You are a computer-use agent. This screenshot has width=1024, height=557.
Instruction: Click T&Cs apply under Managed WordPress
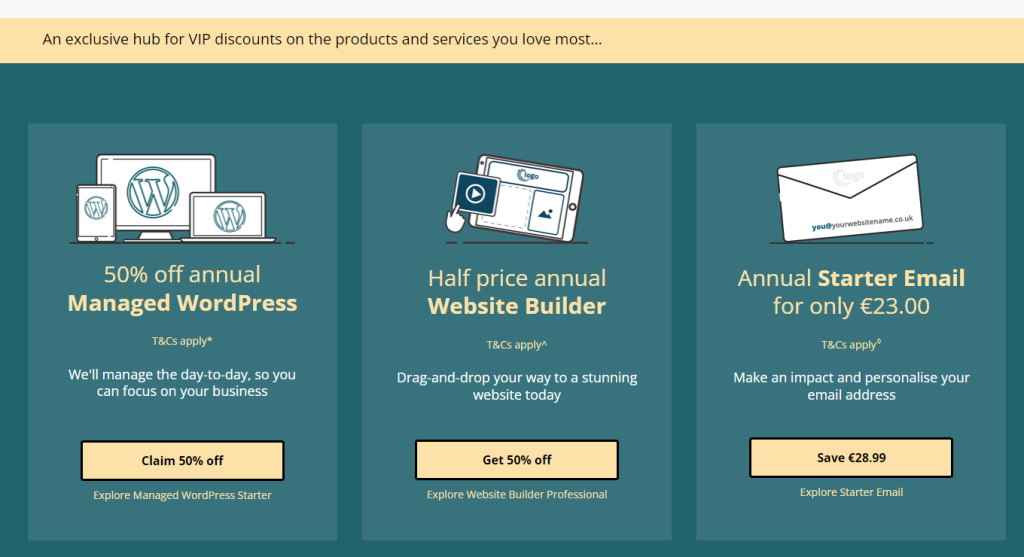pyautogui.click(x=182, y=341)
